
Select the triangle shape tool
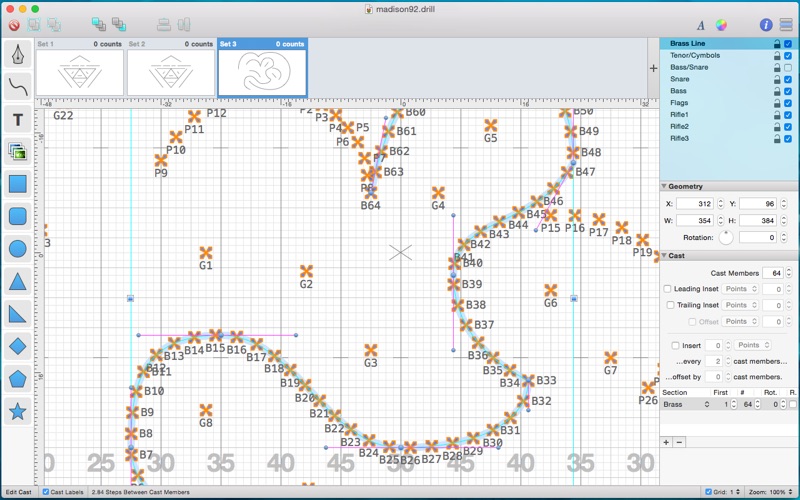18,282
